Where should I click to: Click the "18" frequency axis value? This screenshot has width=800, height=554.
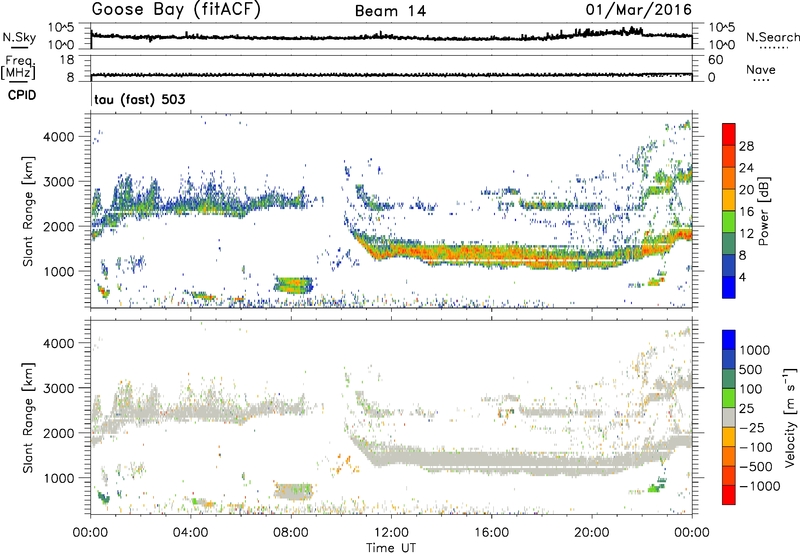(x=67, y=60)
